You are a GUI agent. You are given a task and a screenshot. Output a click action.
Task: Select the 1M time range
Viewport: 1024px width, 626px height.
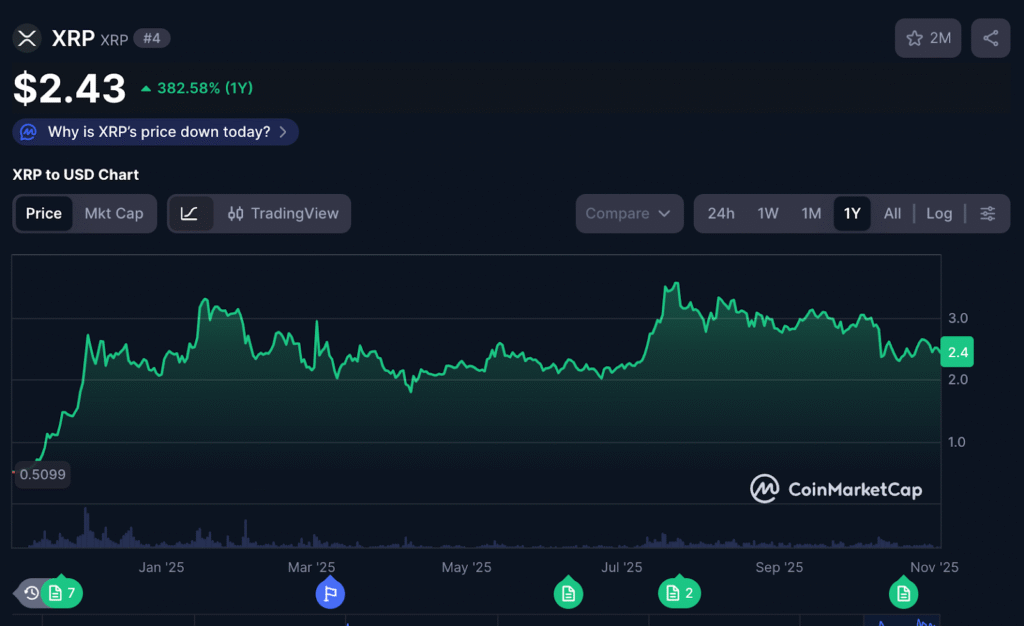[x=811, y=213]
